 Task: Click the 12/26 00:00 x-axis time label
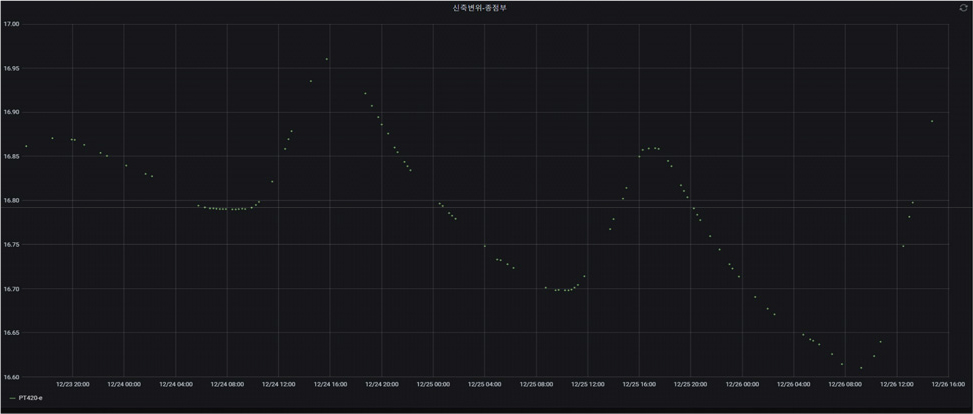tap(741, 383)
